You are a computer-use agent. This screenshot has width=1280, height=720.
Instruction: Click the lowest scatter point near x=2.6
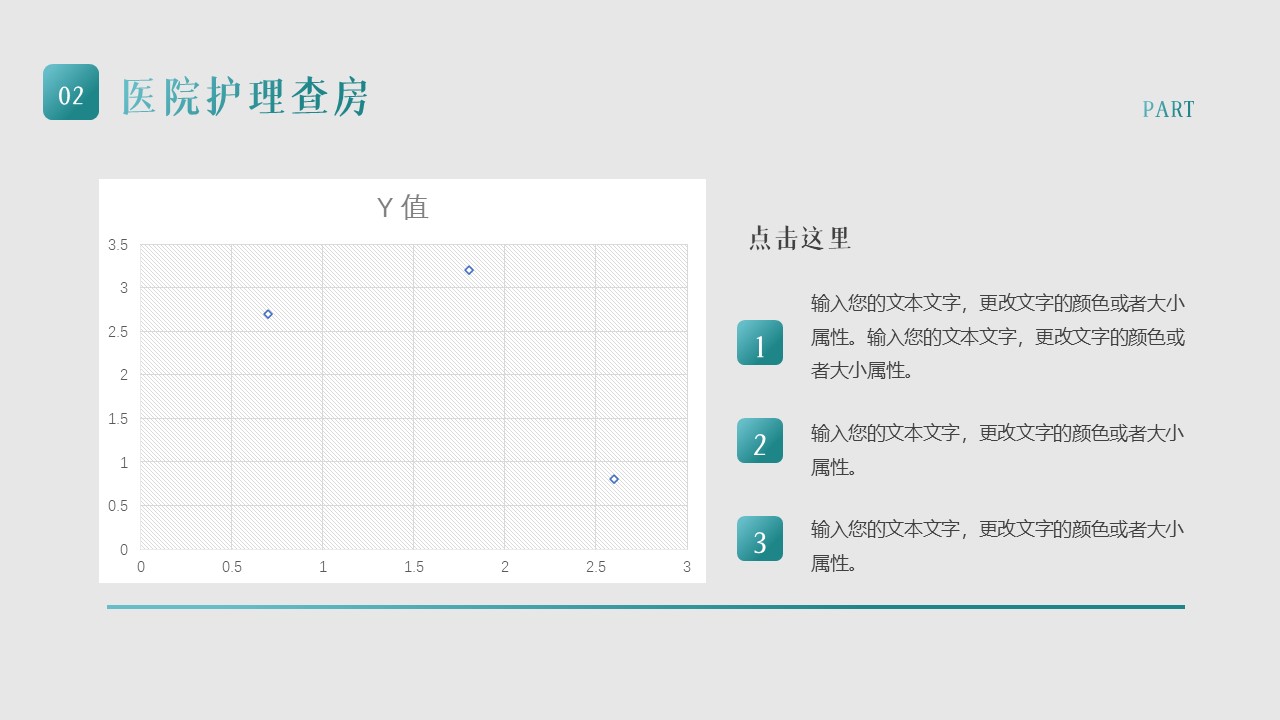point(614,479)
